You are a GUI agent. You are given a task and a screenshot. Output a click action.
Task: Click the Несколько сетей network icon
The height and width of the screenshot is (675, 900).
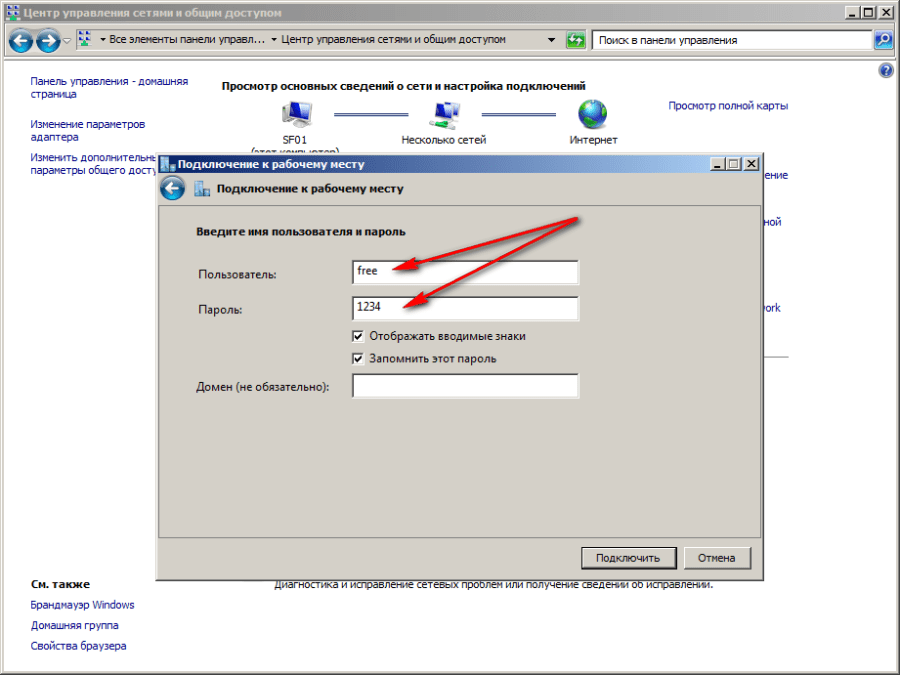pyautogui.click(x=445, y=113)
